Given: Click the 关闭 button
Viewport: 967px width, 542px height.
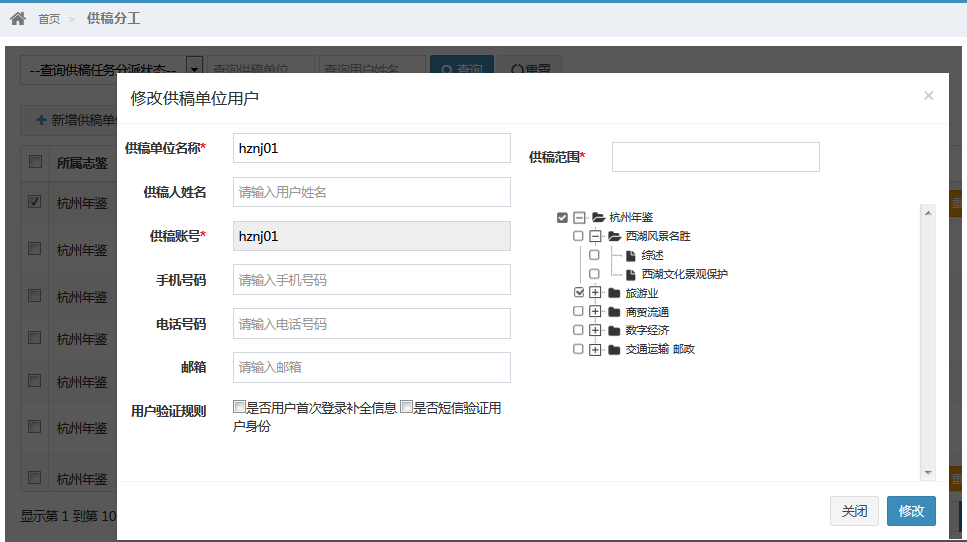Looking at the screenshot, I should pos(854,511).
